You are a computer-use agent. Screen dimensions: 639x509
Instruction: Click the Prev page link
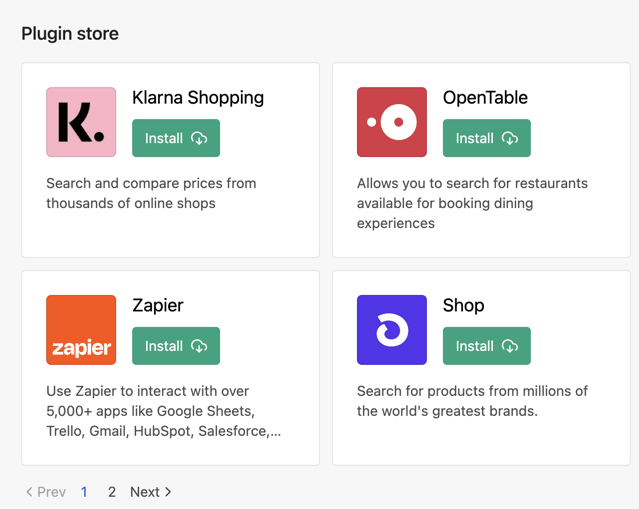pos(46,492)
